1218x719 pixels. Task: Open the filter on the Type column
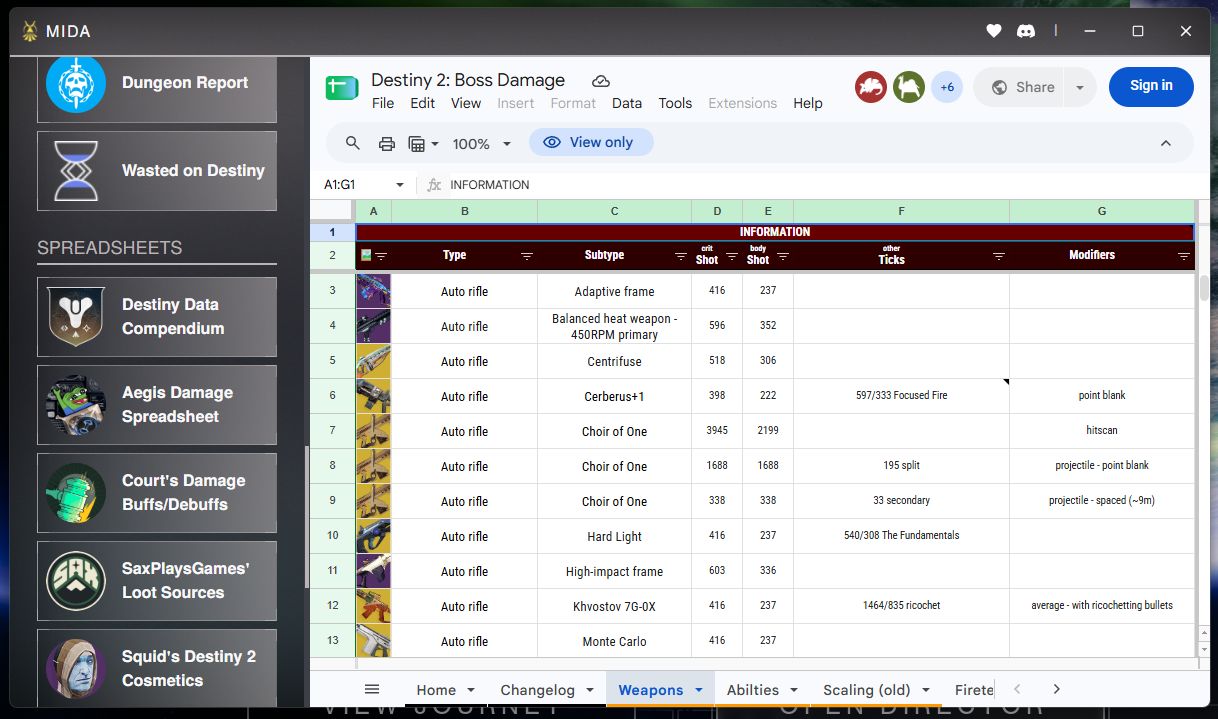527,256
